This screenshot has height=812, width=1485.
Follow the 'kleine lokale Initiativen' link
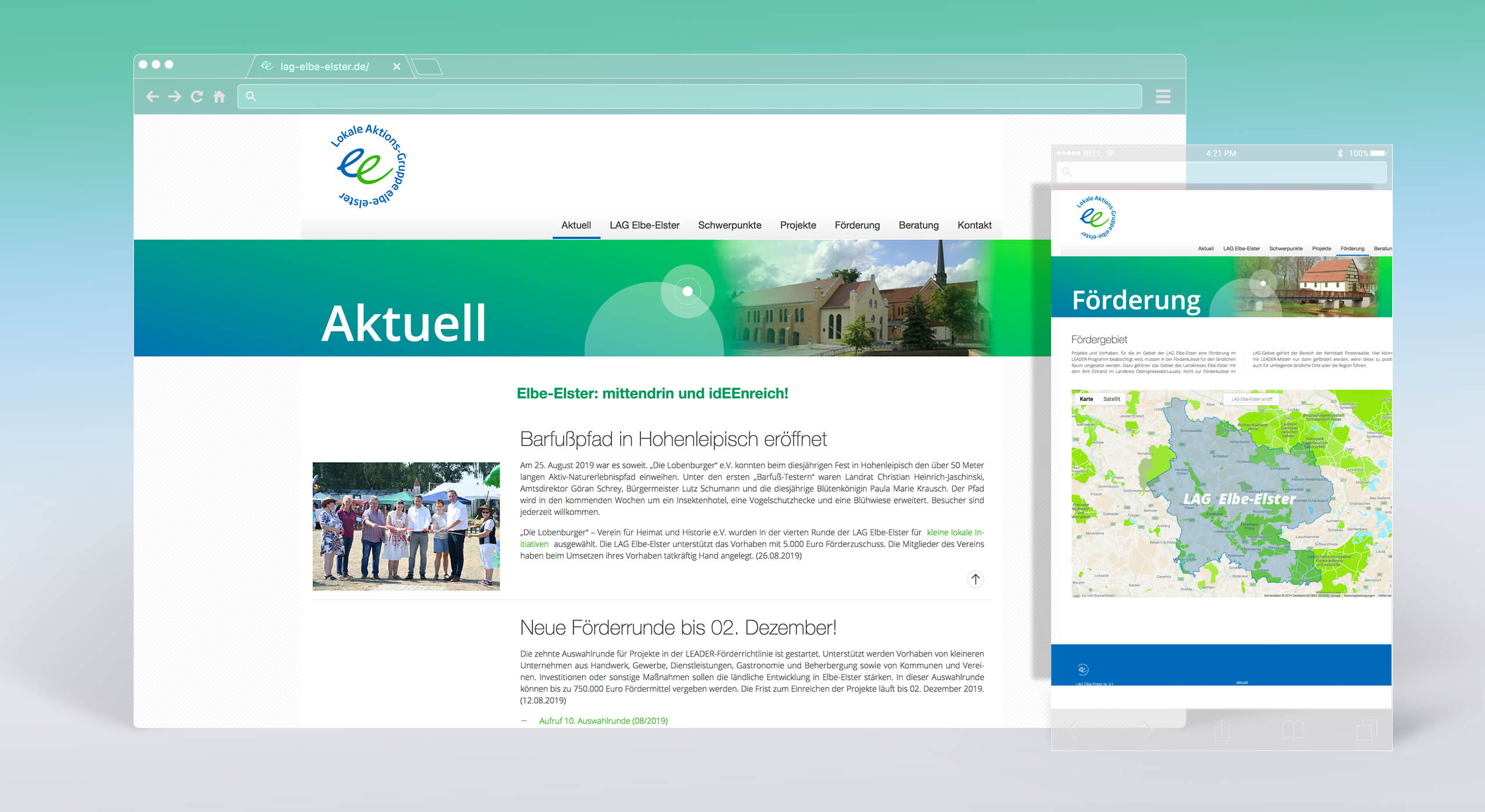coord(954,532)
